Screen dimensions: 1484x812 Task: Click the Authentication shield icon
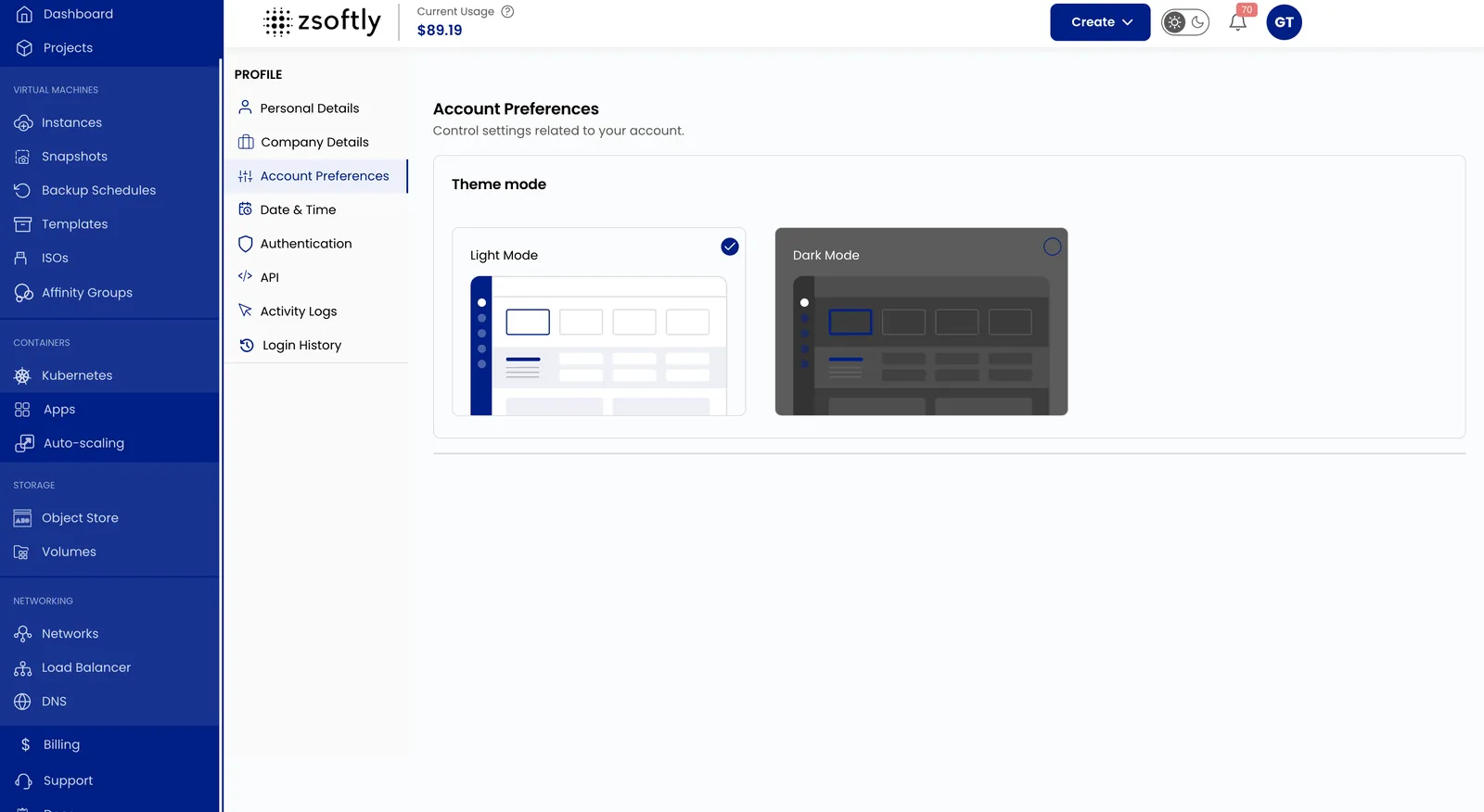pyautogui.click(x=245, y=244)
